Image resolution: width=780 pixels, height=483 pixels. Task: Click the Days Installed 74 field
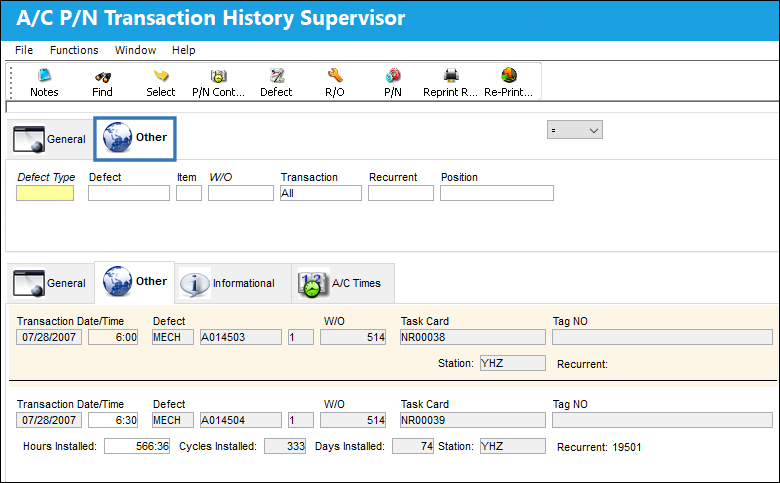413,446
